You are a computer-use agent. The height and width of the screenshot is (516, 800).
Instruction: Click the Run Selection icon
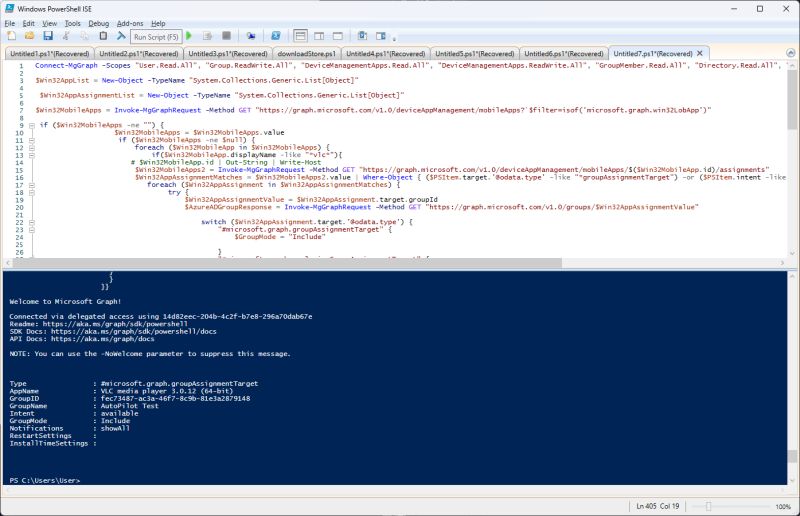click(x=208, y=36)
